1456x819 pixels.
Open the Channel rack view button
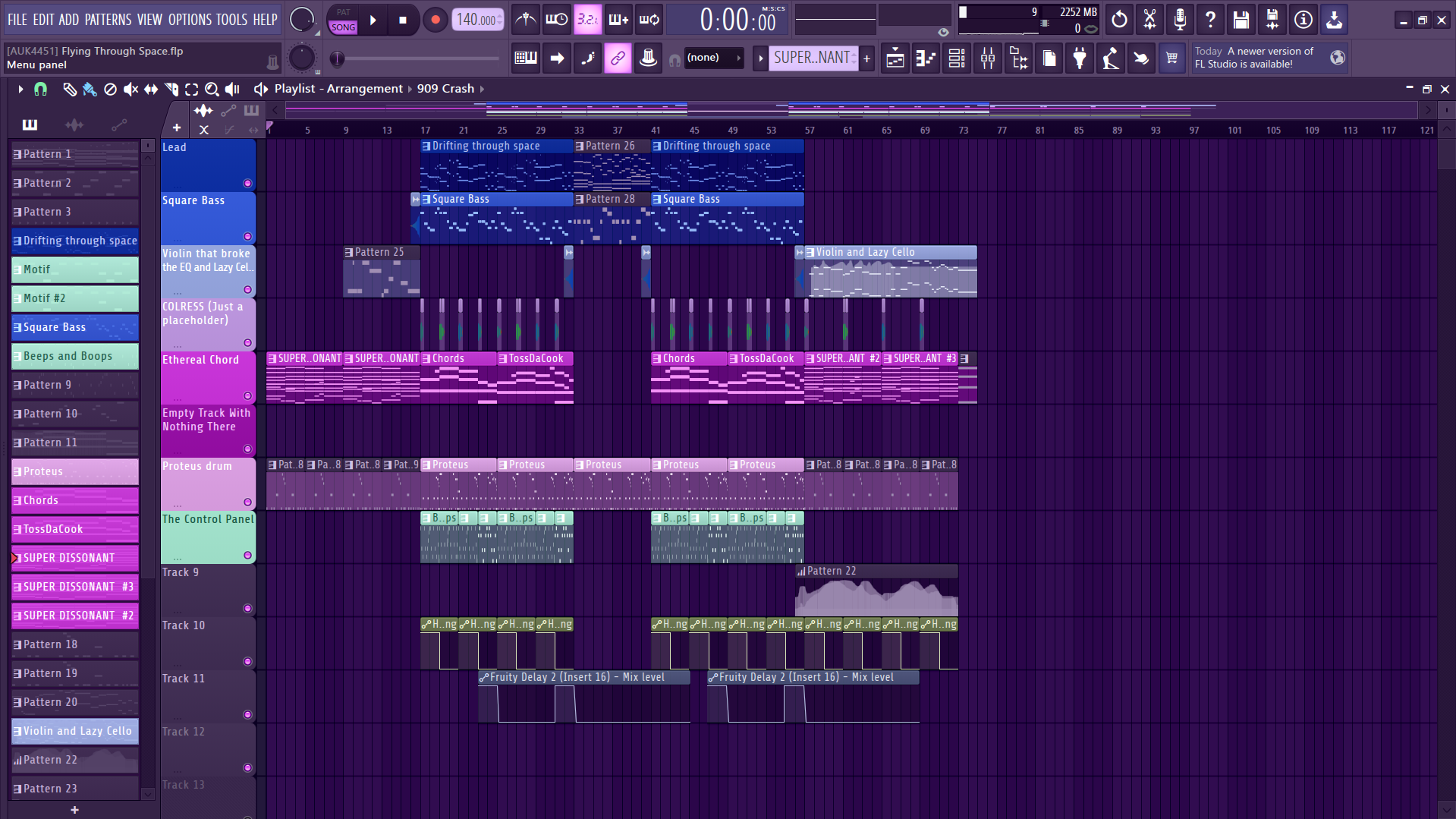coord(957,58)
